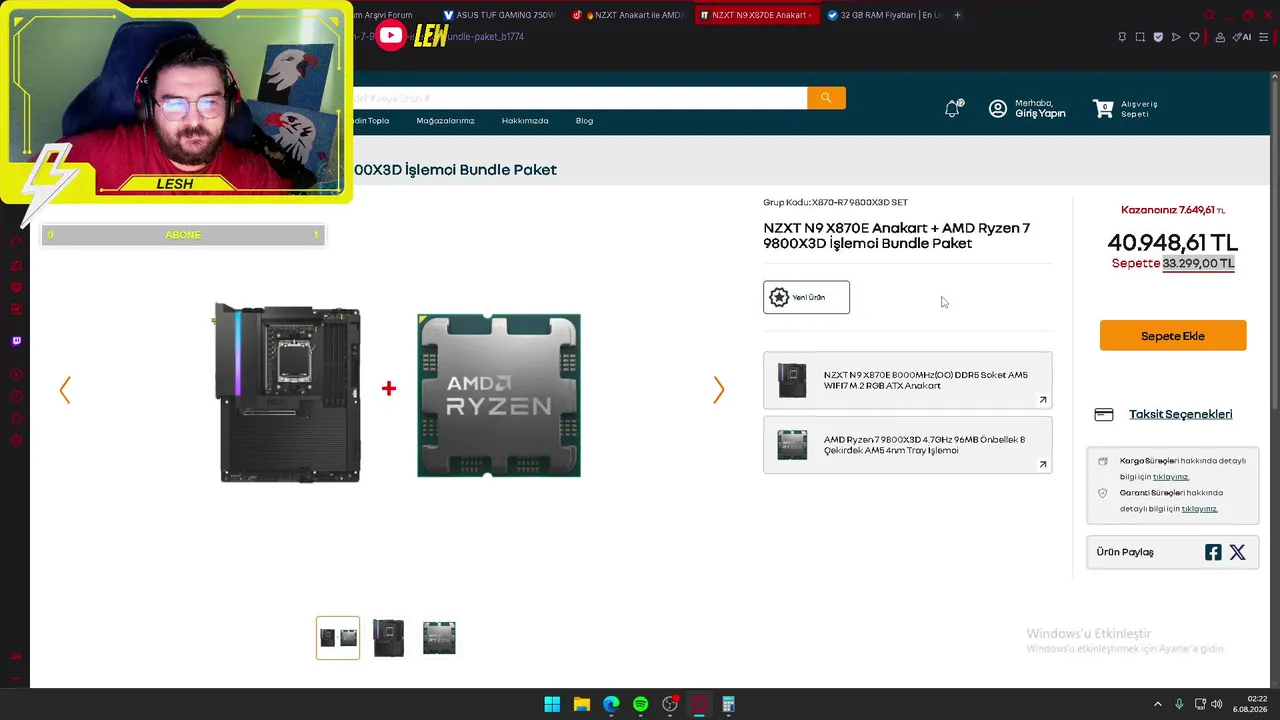
Task: Open the AMD Ryzen 7 9800X3D product card
Action: [x=908, y=445]
